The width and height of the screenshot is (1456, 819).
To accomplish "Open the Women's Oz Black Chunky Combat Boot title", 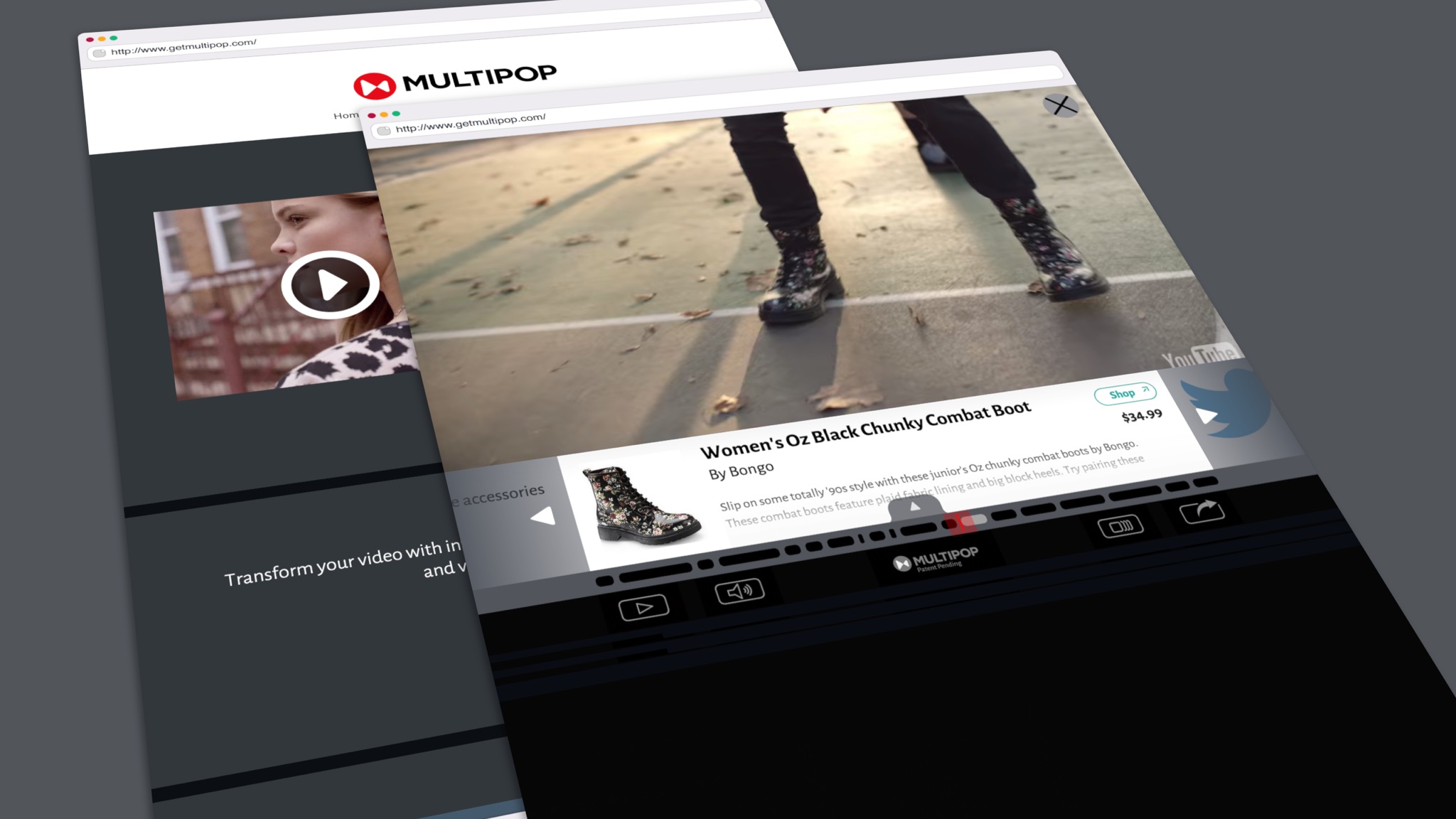I will 865,429.
